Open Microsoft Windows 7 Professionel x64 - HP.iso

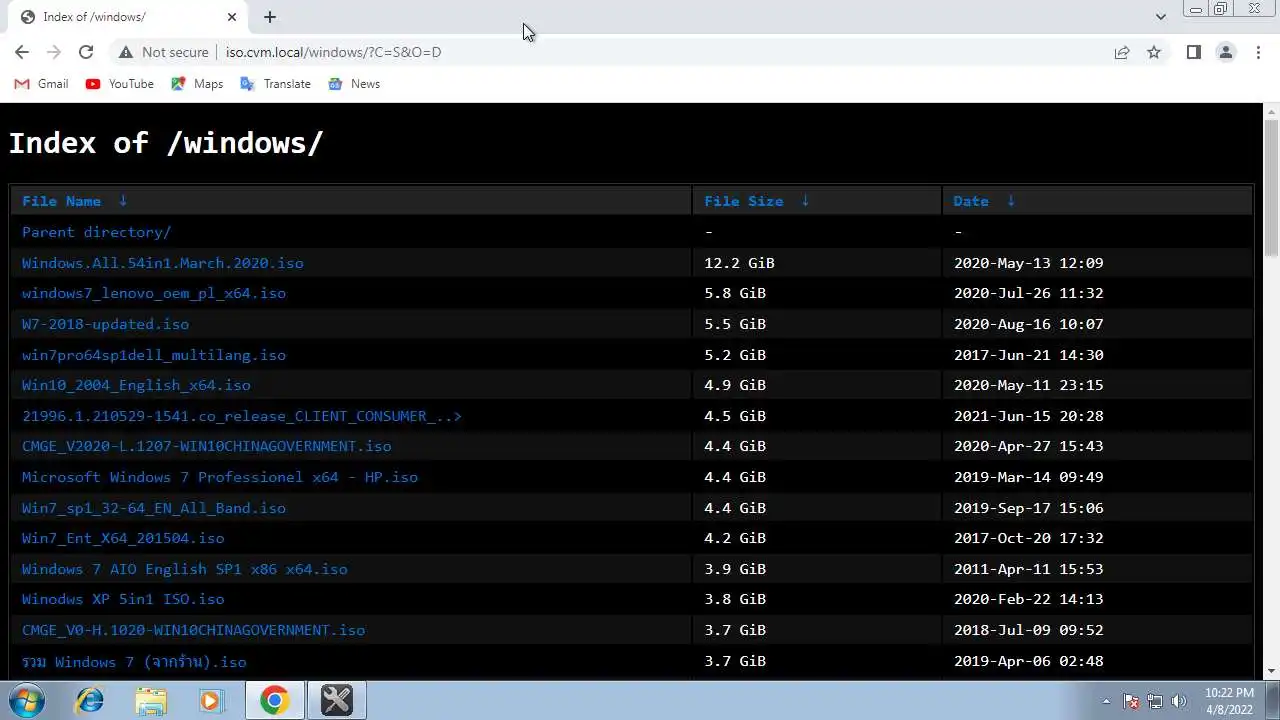coord(220,477)
